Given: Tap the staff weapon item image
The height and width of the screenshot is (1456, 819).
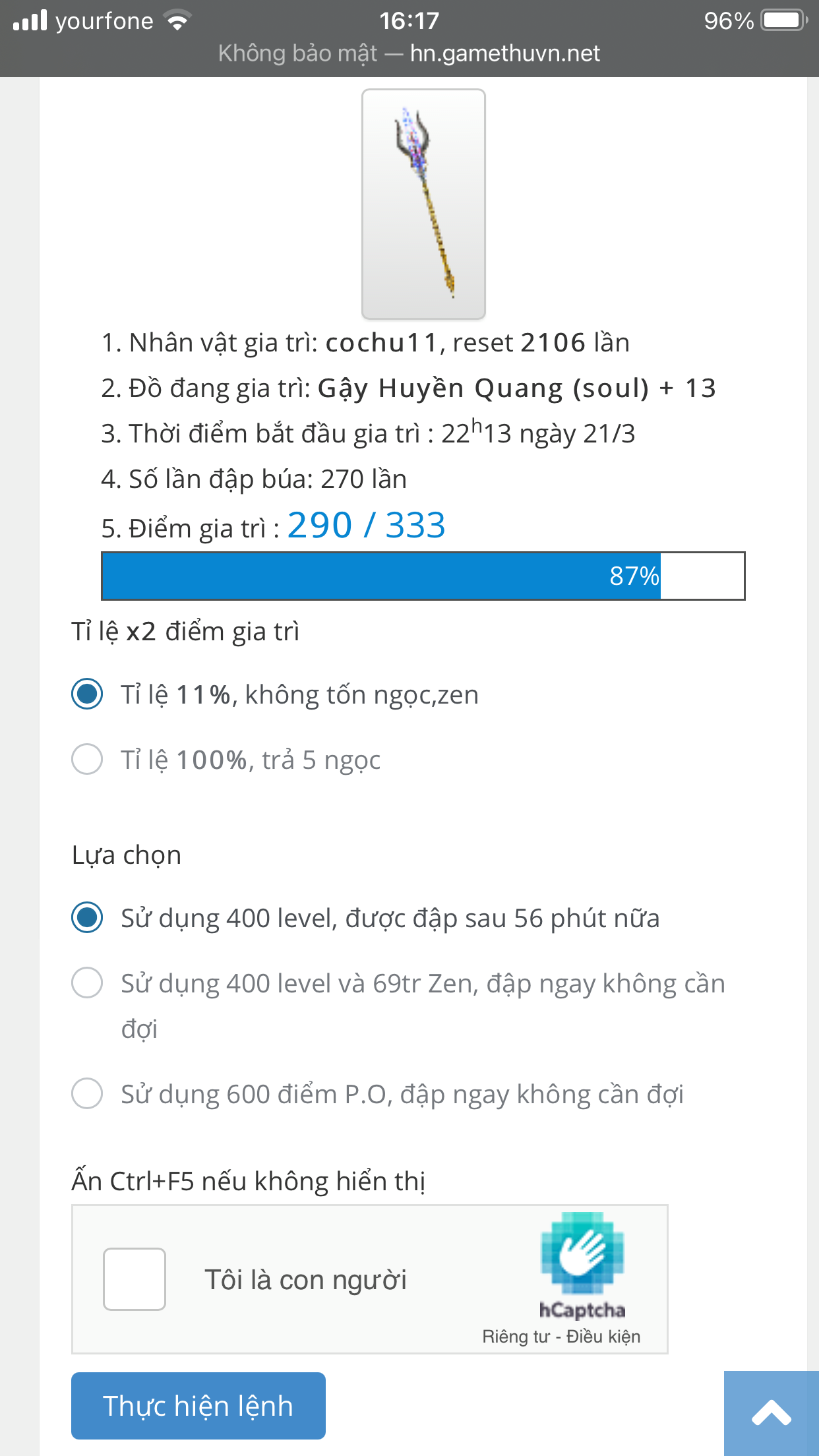Looking at the screenshot, I should 423,204.
